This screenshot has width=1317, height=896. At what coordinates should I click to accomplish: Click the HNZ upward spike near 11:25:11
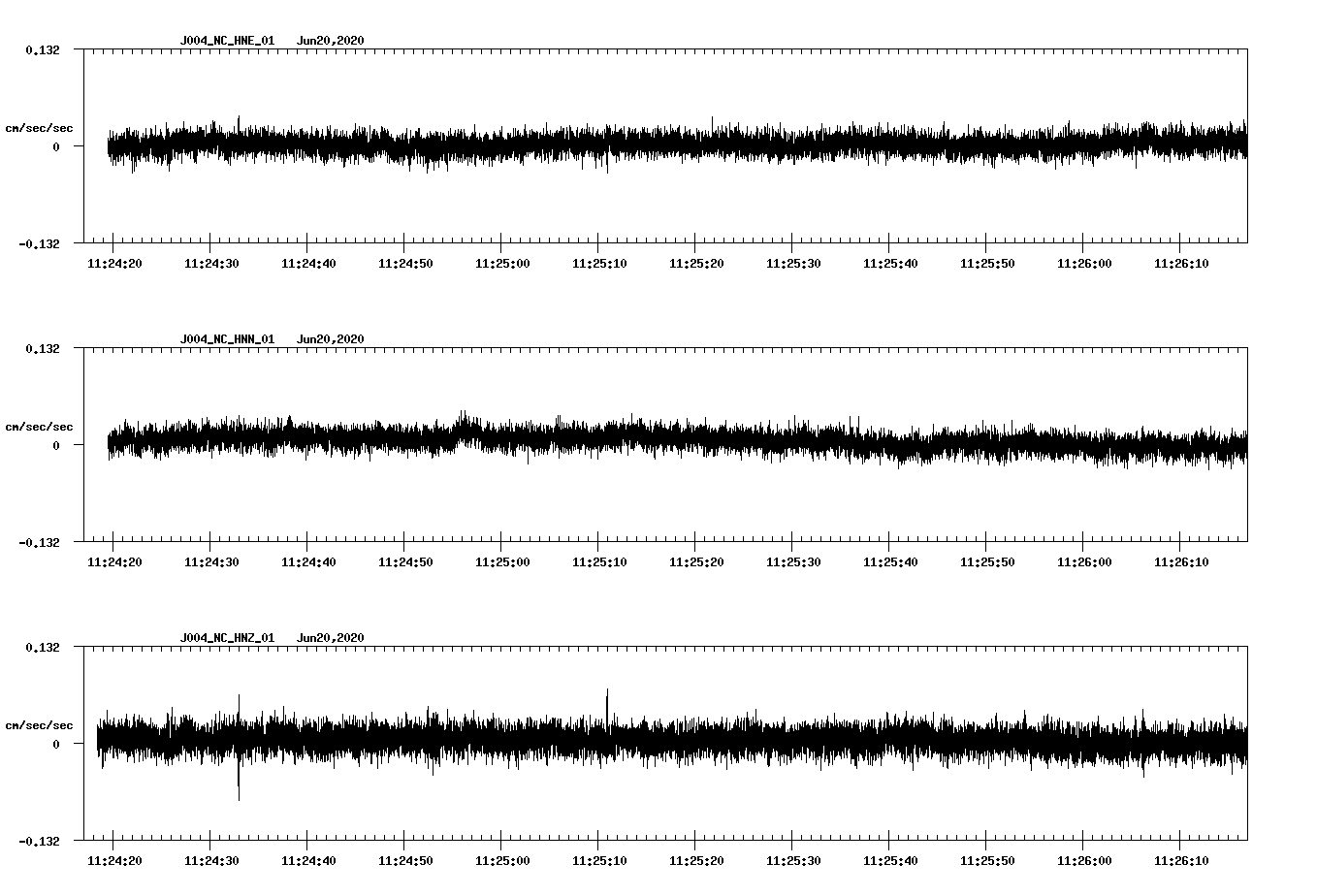click(x=607, y=706)
